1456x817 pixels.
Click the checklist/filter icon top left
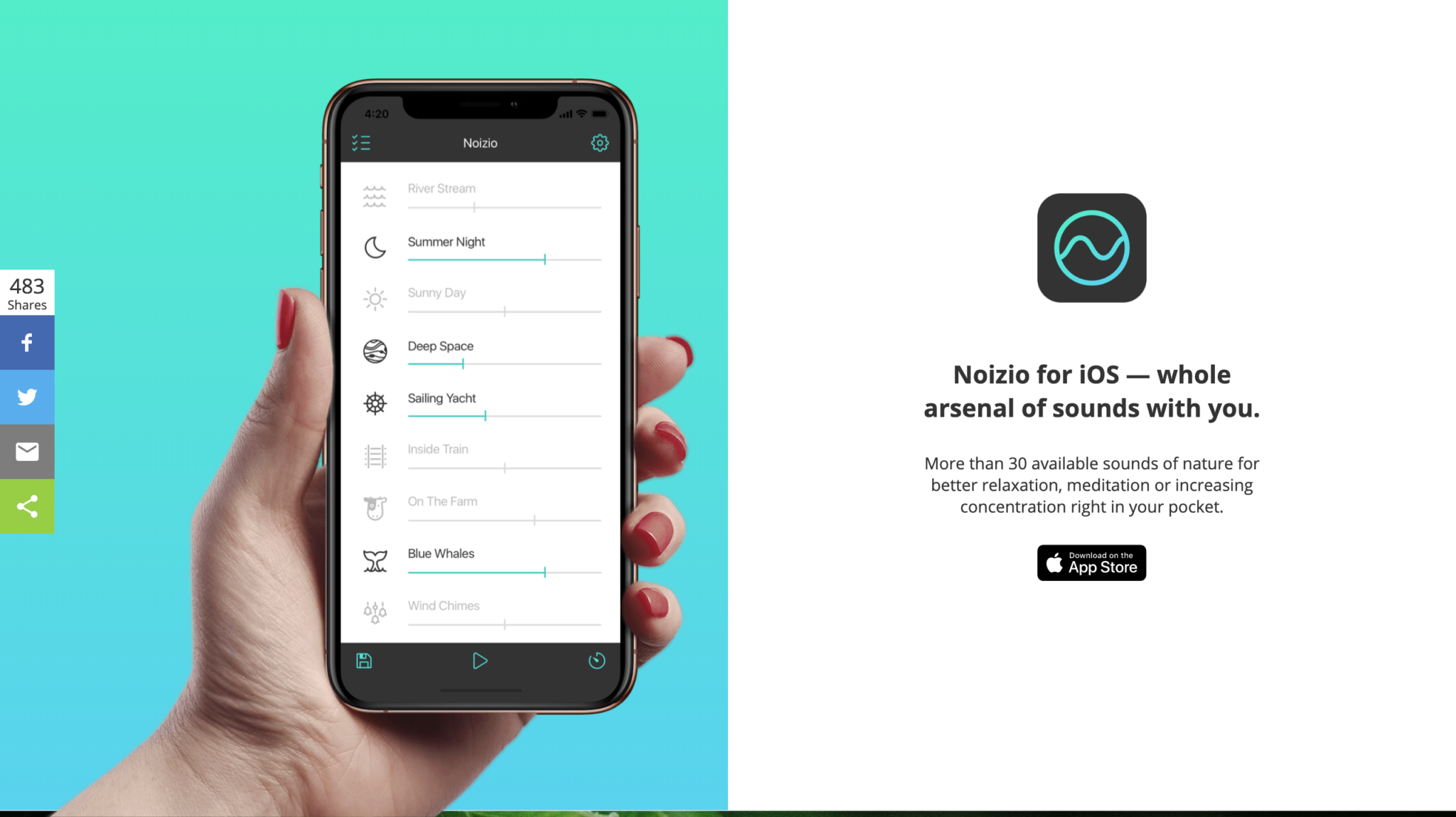[x=361, y=142]
